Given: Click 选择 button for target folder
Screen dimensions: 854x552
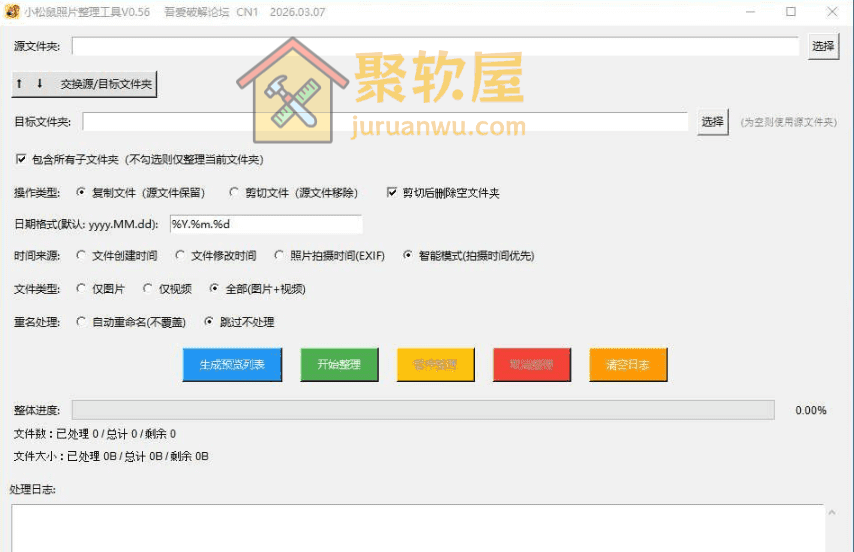Looking at the screenshot, I should pos(712,121).
